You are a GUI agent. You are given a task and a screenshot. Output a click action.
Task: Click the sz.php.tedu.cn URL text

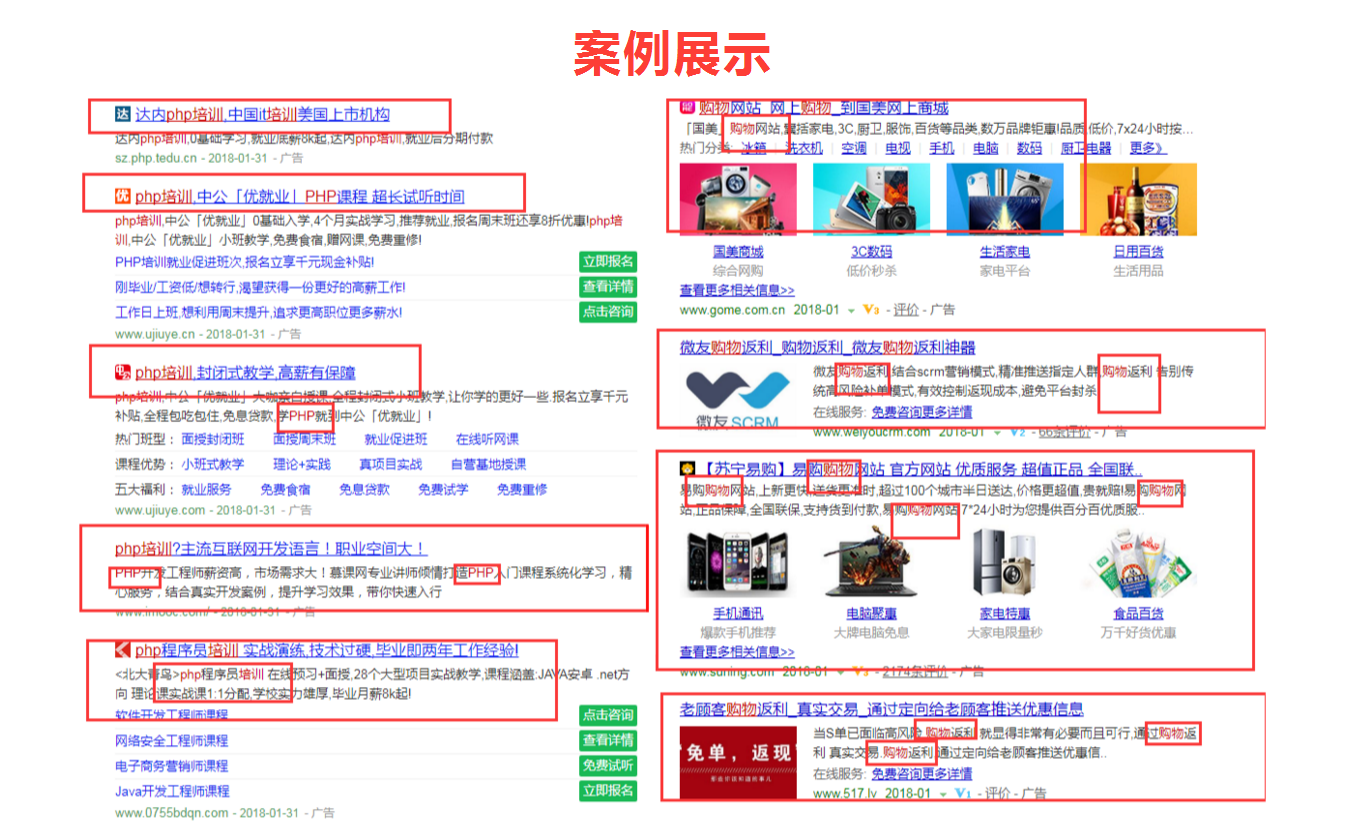tap(156, 157)
